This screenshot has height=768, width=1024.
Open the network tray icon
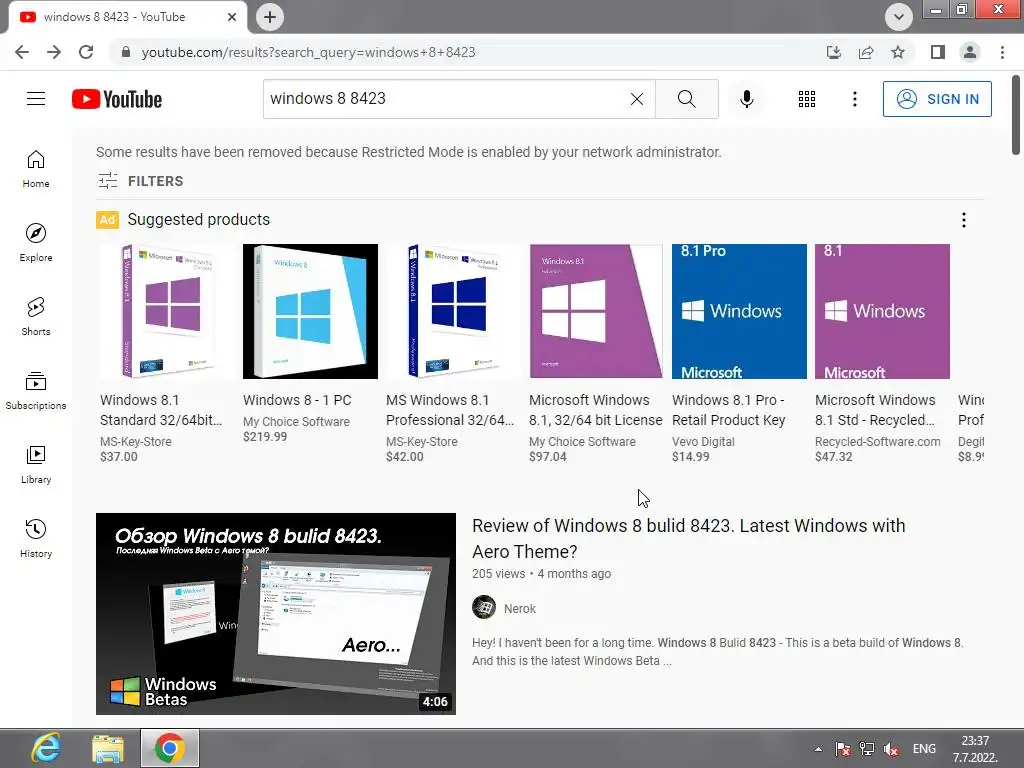pos(867,749)
